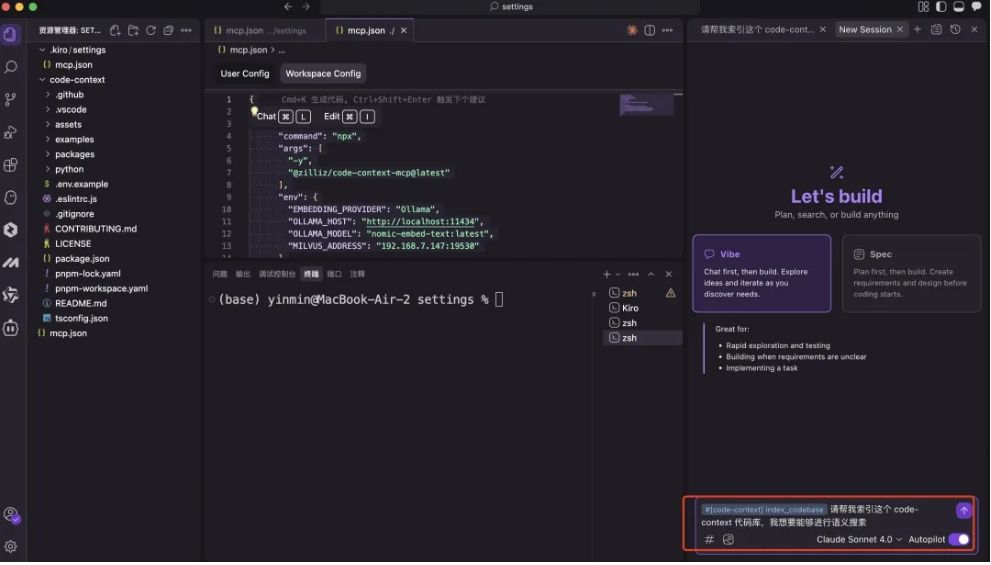
Task: Add context with the # icon in chat
Action: pos(709,540)
